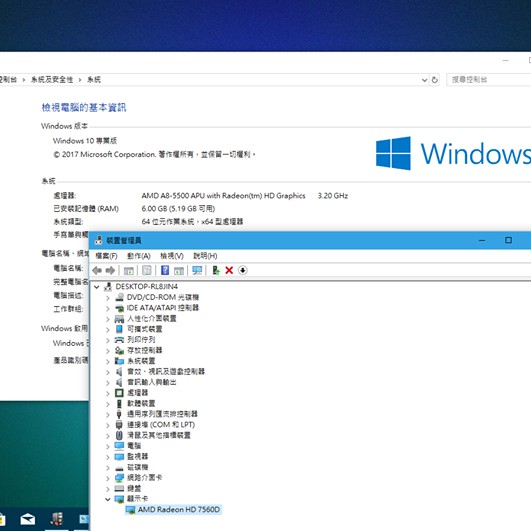Disable device with the down-arrow circle icon

pos(243,270)
